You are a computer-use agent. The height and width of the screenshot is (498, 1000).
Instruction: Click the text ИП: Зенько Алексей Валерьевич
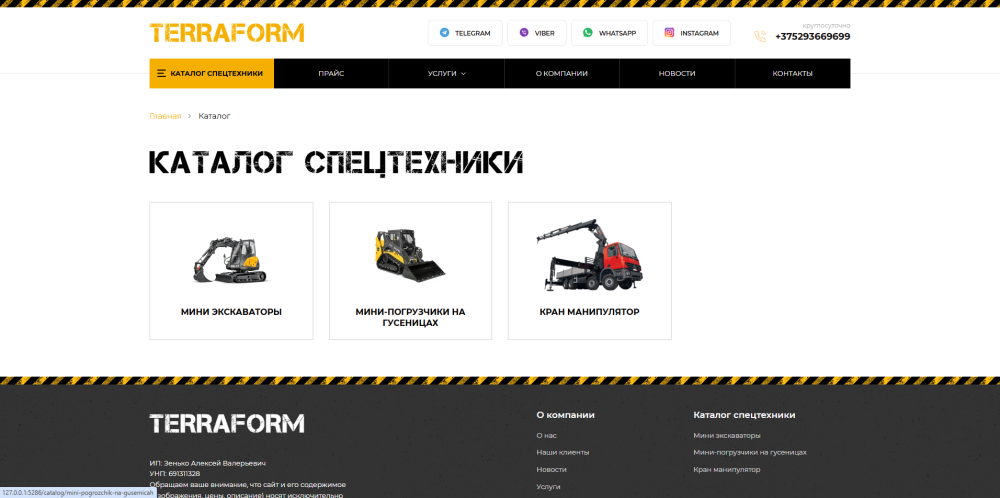[x=207, y=463]
